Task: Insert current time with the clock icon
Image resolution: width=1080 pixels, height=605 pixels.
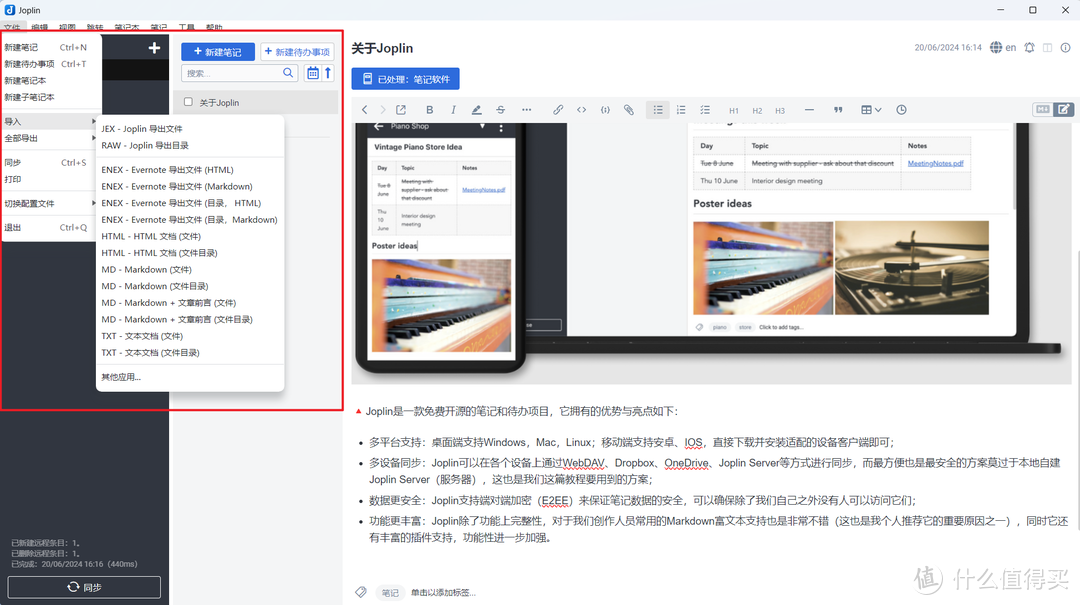Action: click(901, 110)
